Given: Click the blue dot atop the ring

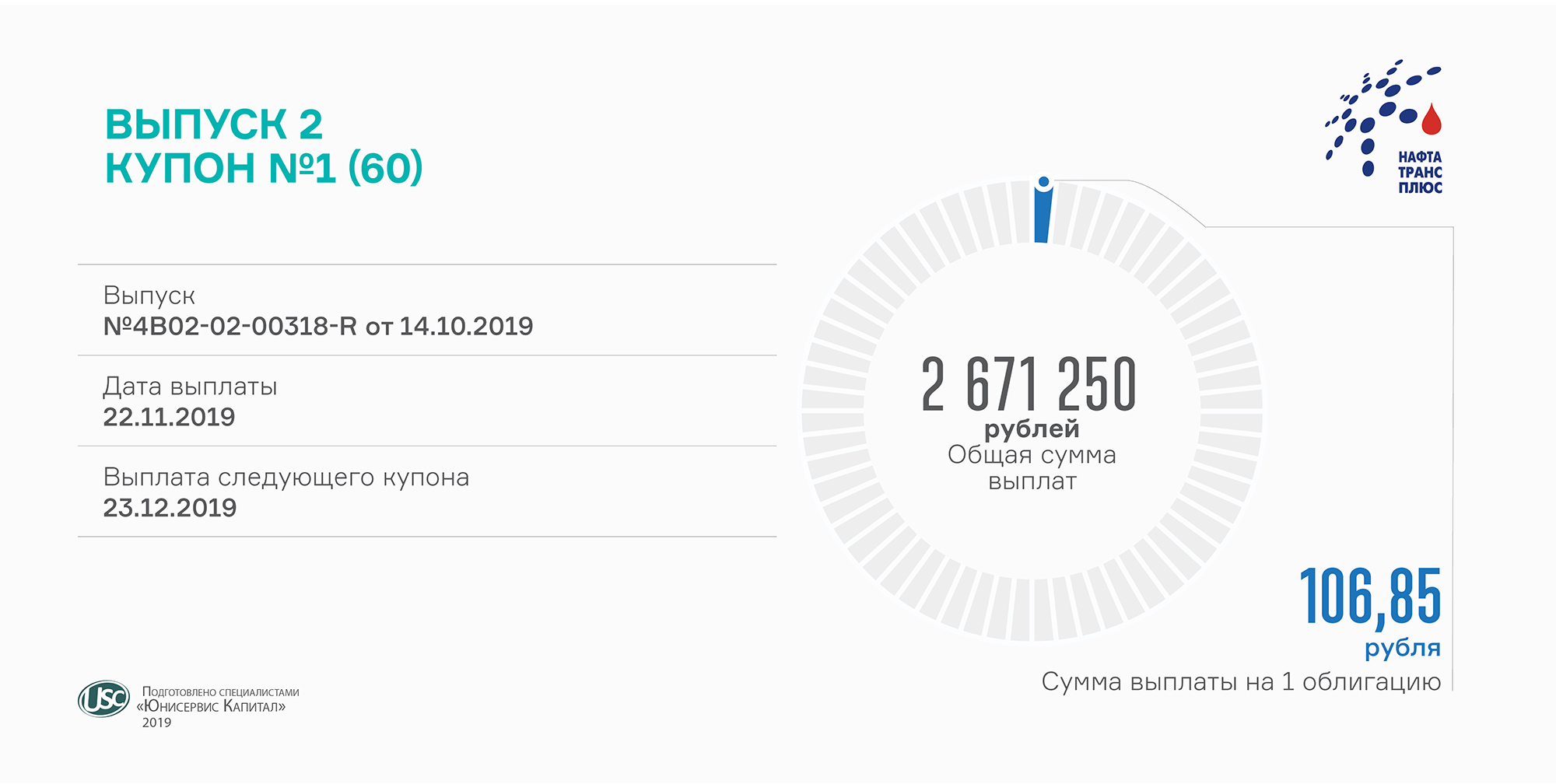Looking at the screenshot, I should click(x=1044, y=182).
